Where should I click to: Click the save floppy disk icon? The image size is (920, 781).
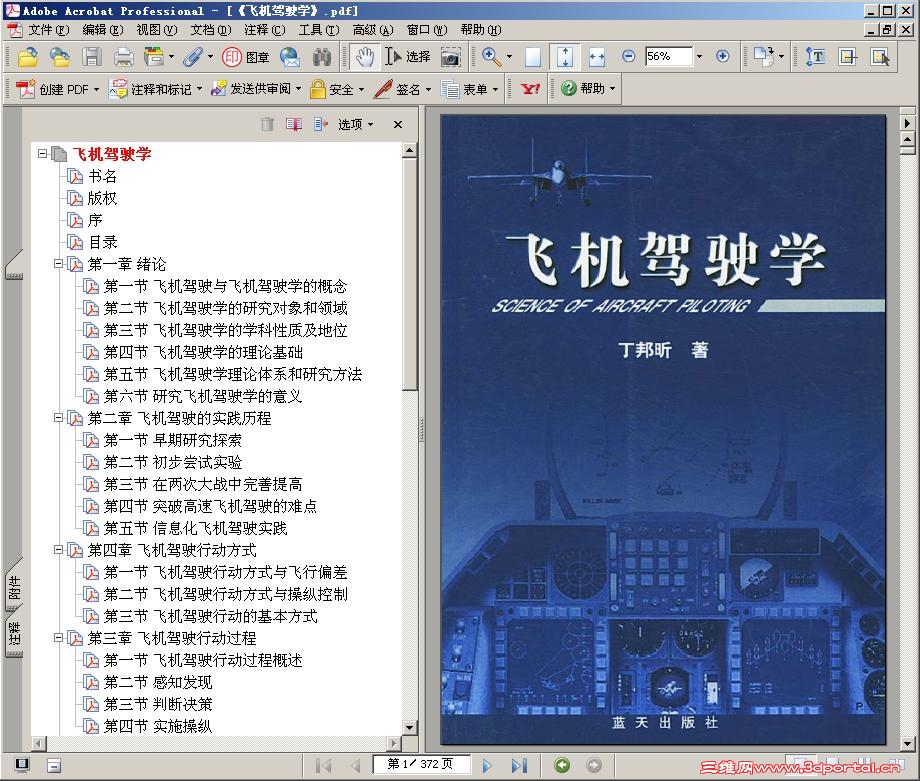coord(92,57)
